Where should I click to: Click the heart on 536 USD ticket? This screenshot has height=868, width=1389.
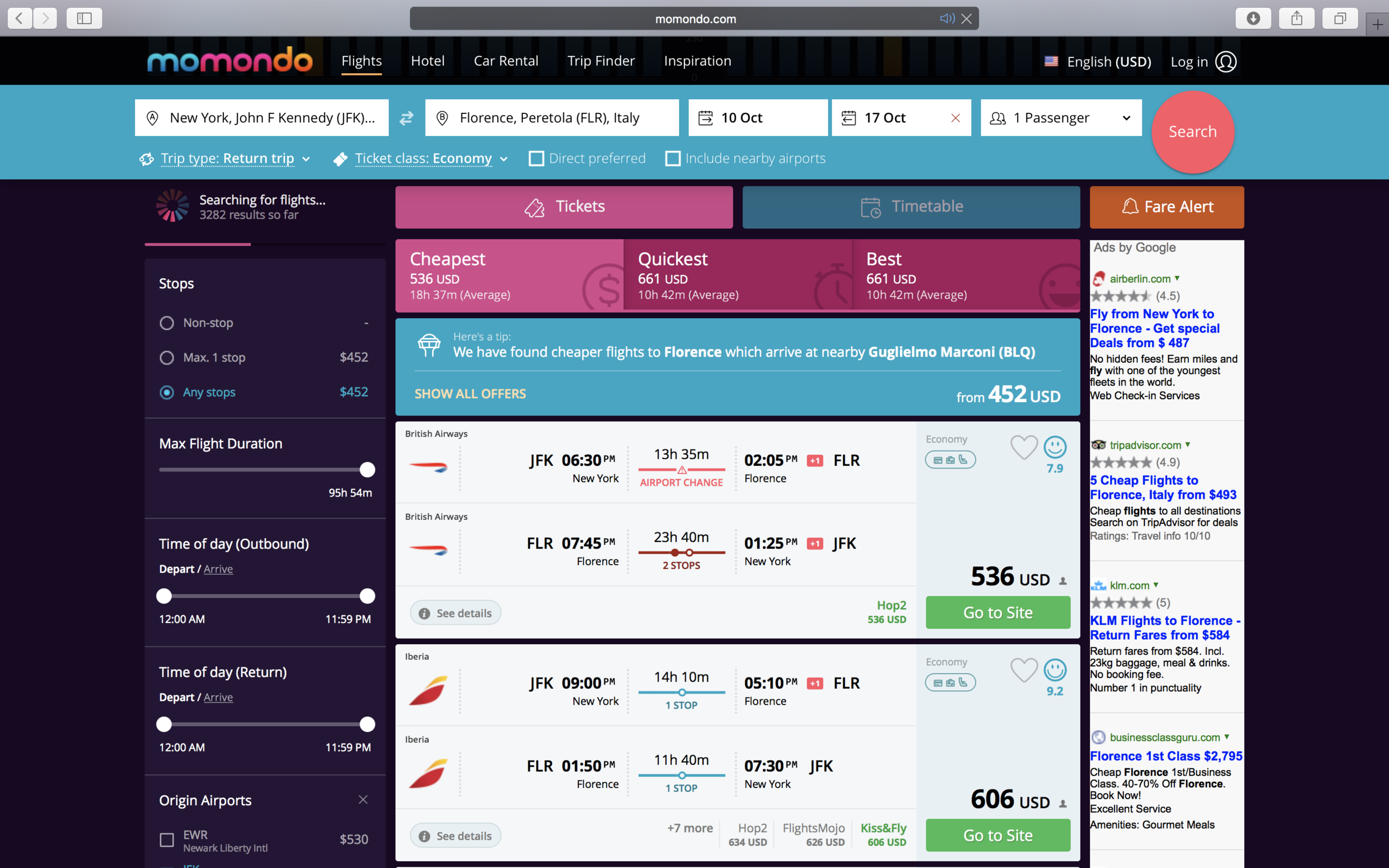(1024, 446)
